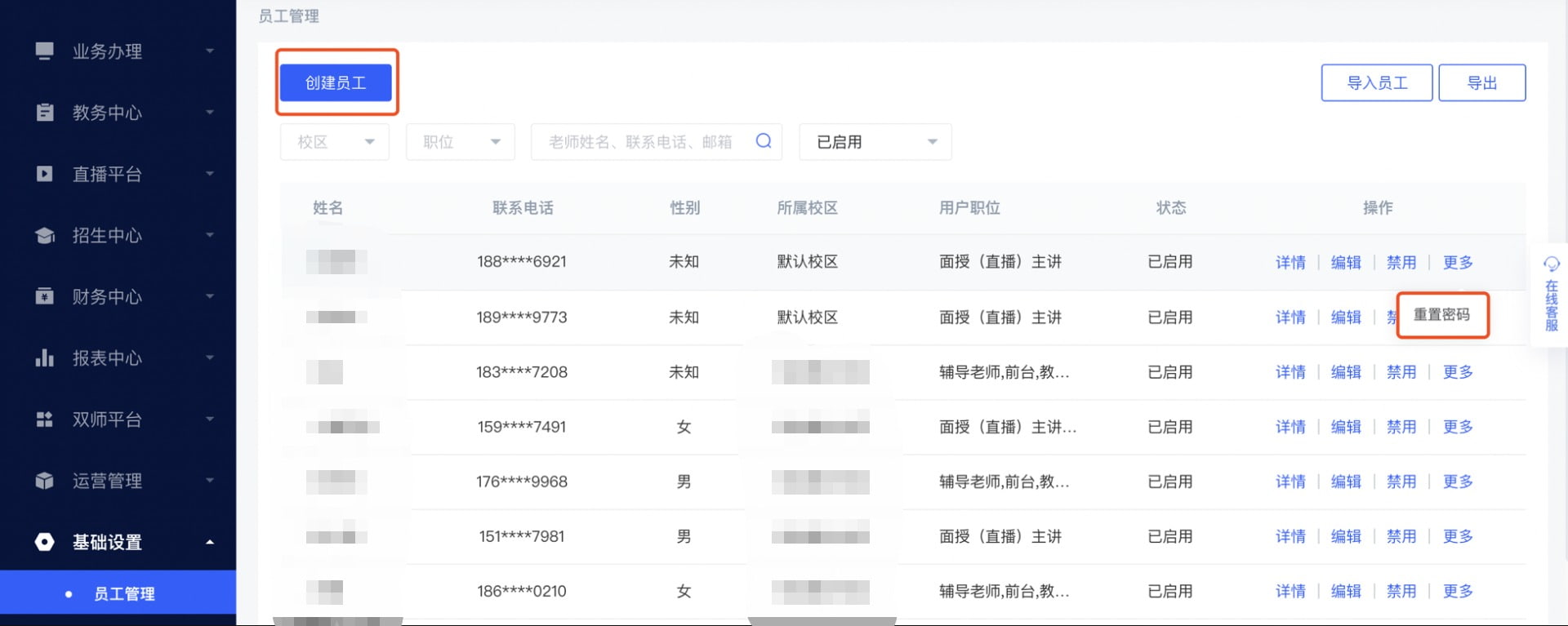This screenshot has width=1568, height=626.
Task: Open 详情 for 189****9773 row
Action: point(1291,317)
